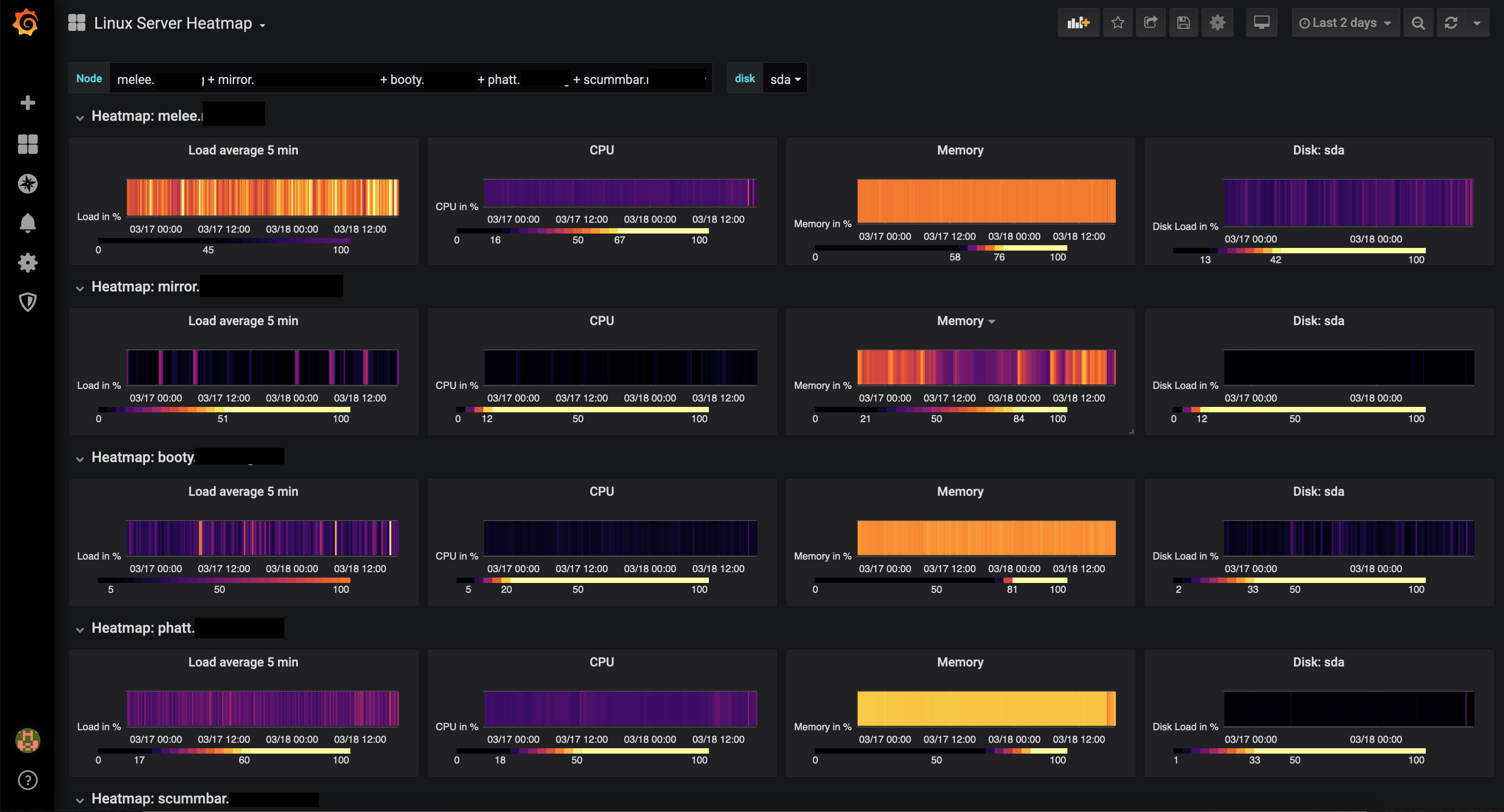Viewport: 1504px width, 812px height.
Task: Open the Last 2 days time picker
Action: [x=1345, y=23]
